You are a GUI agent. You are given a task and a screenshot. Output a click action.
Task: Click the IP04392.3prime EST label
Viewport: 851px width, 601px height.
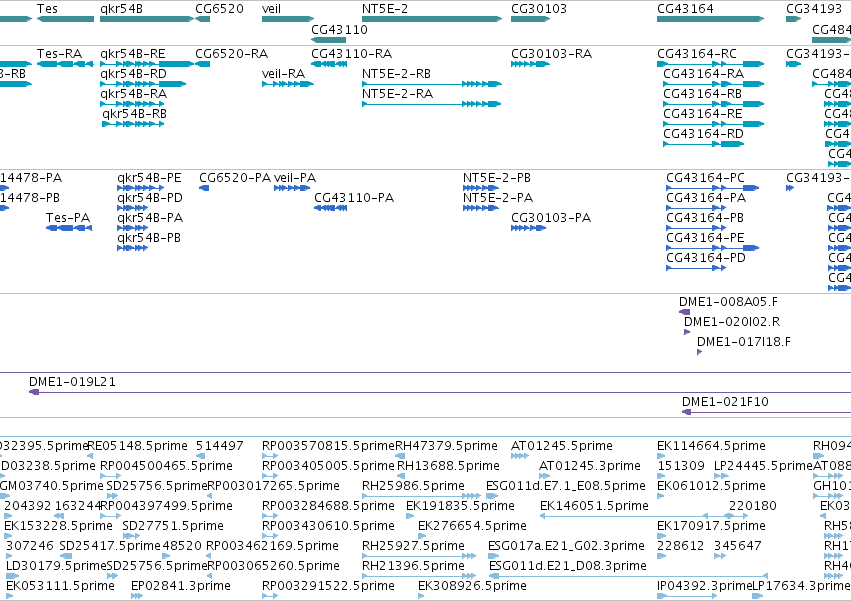704,586
